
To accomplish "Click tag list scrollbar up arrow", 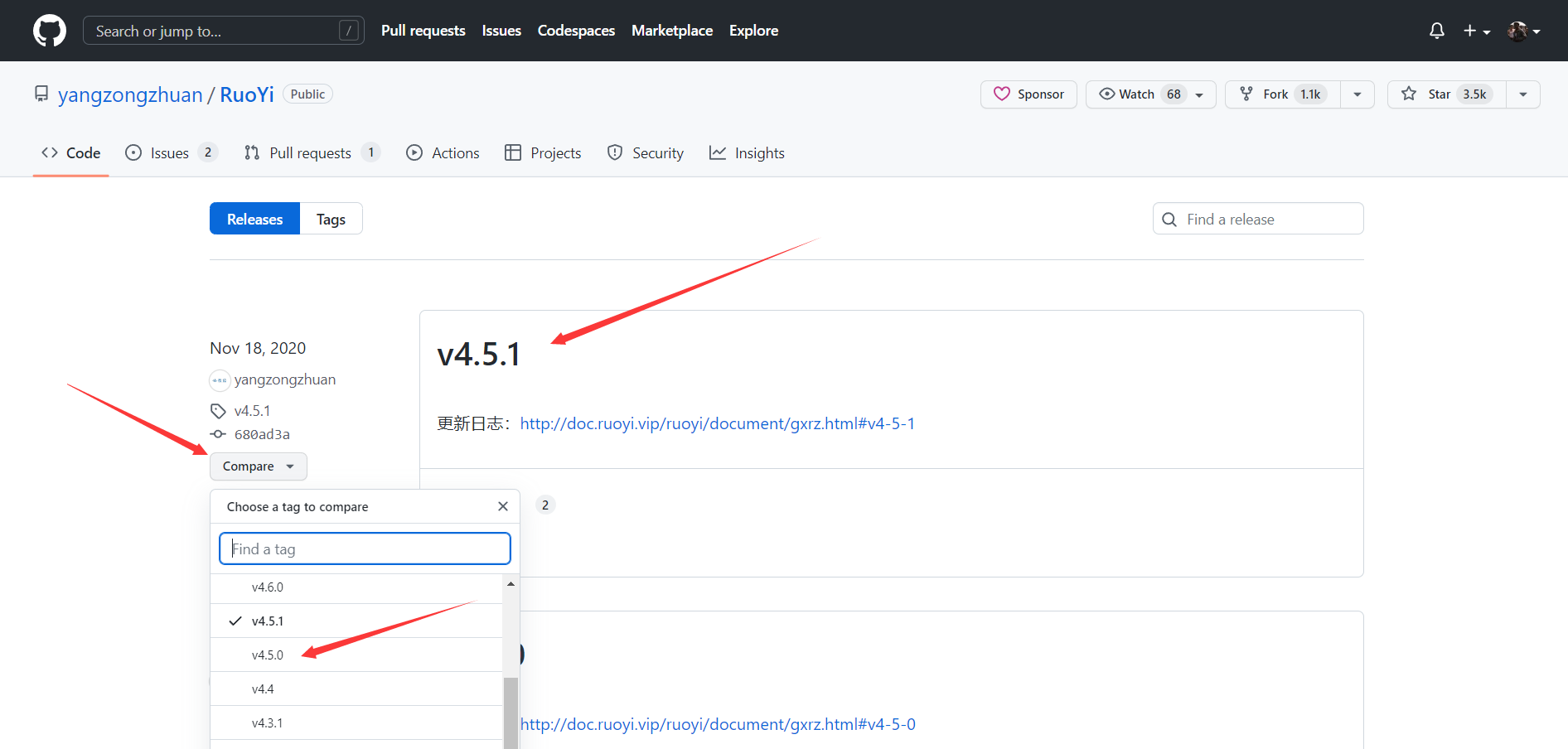I will point(511,584).
